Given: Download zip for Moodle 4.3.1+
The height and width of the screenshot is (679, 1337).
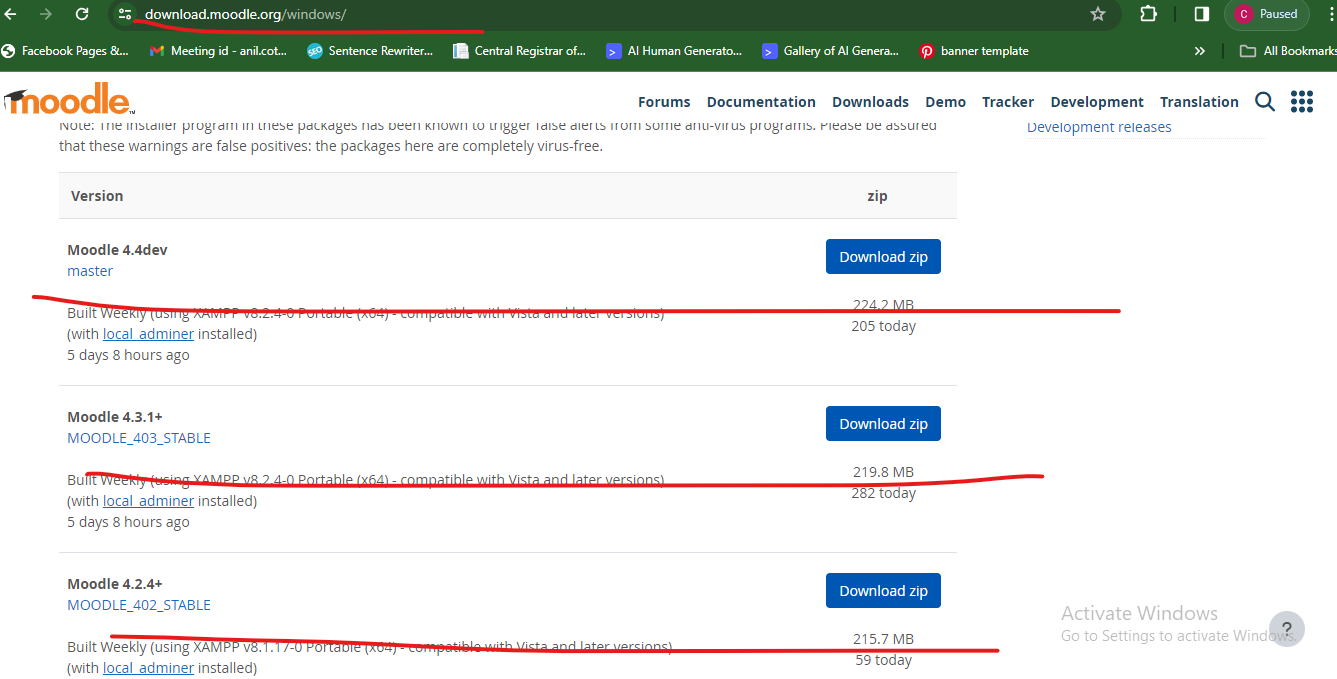Looking at the screenshot, I should [883, 423].
